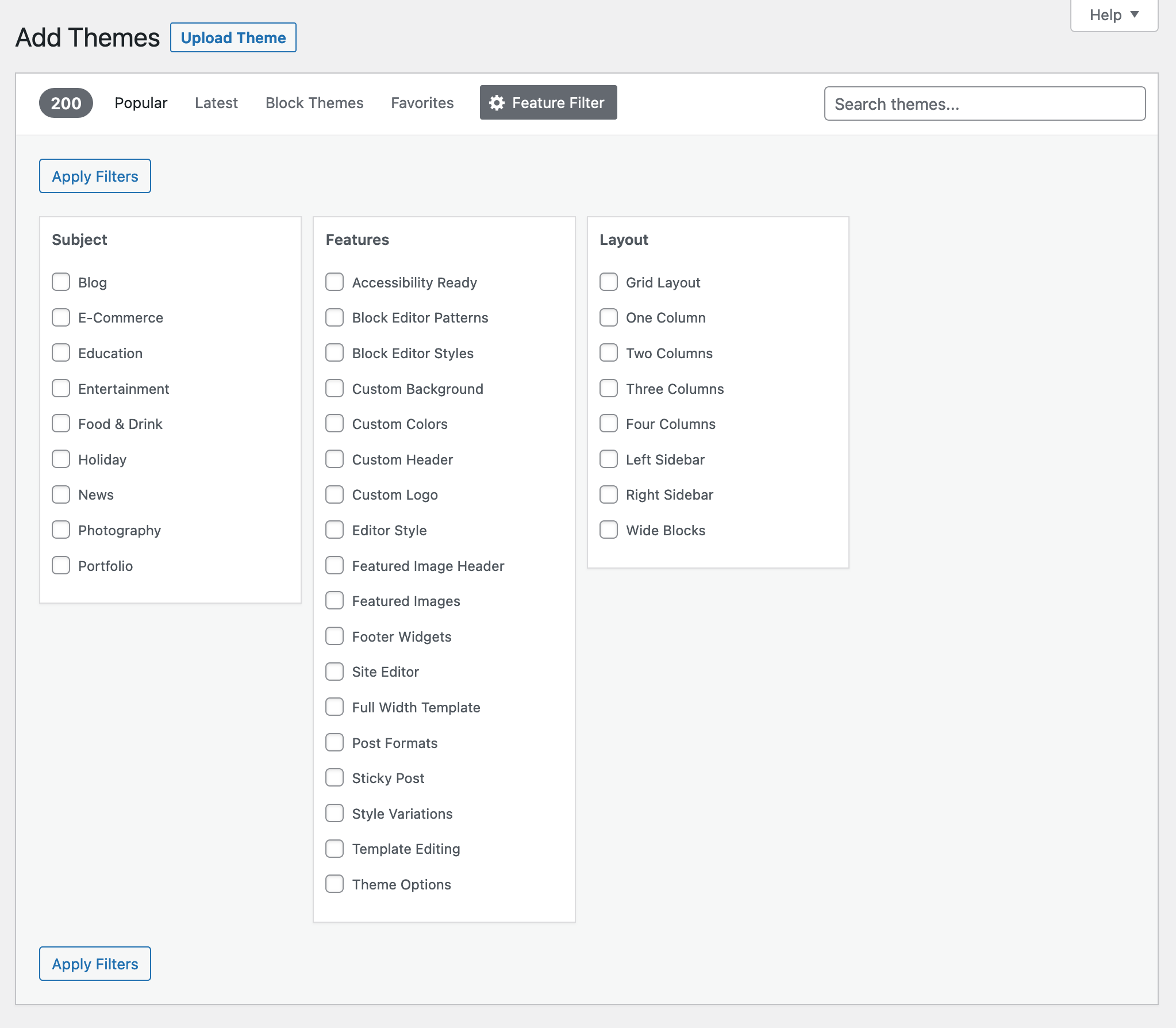This screenshot has width=1176, height=1028.
Task: Check the Template Editing feature
Action: point(335,848)
